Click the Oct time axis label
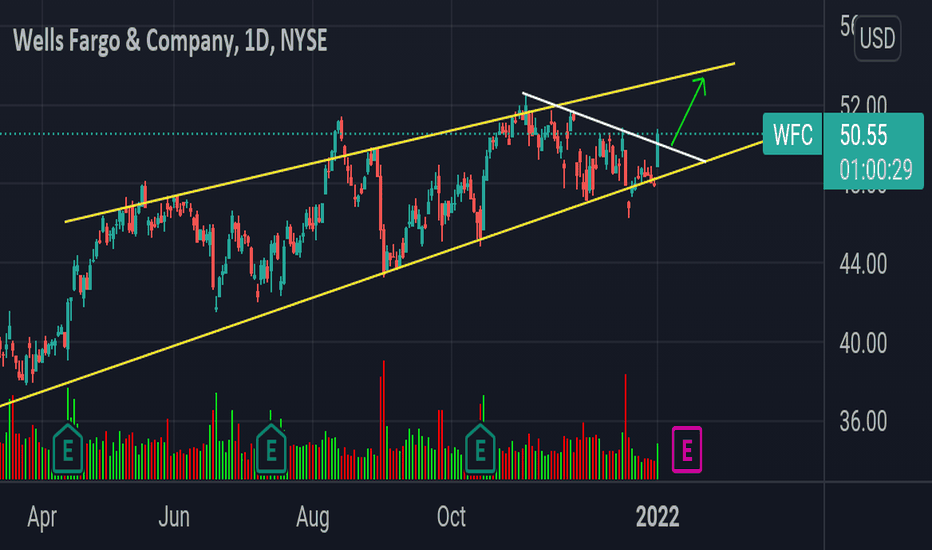 pyautogui.click(x=451, y=517)
